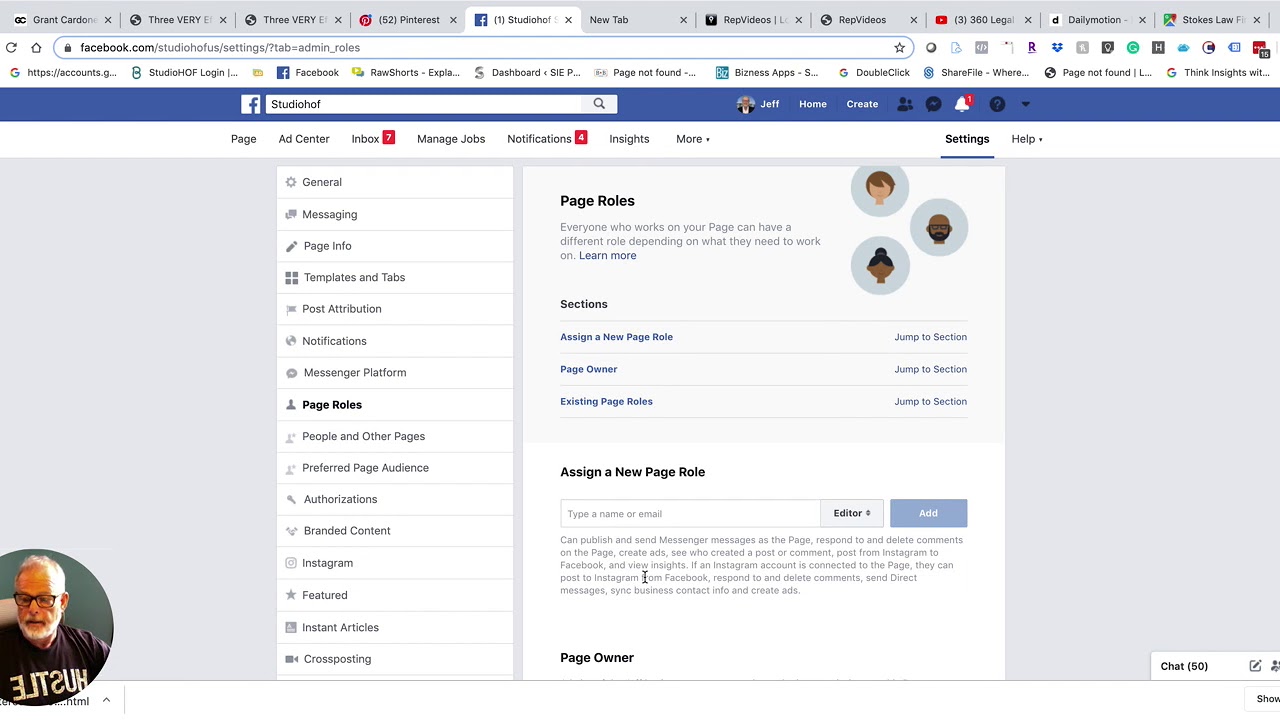Open Crossposting settings
Viewport: 1280px width, 720px height.
tap(394, 659)
